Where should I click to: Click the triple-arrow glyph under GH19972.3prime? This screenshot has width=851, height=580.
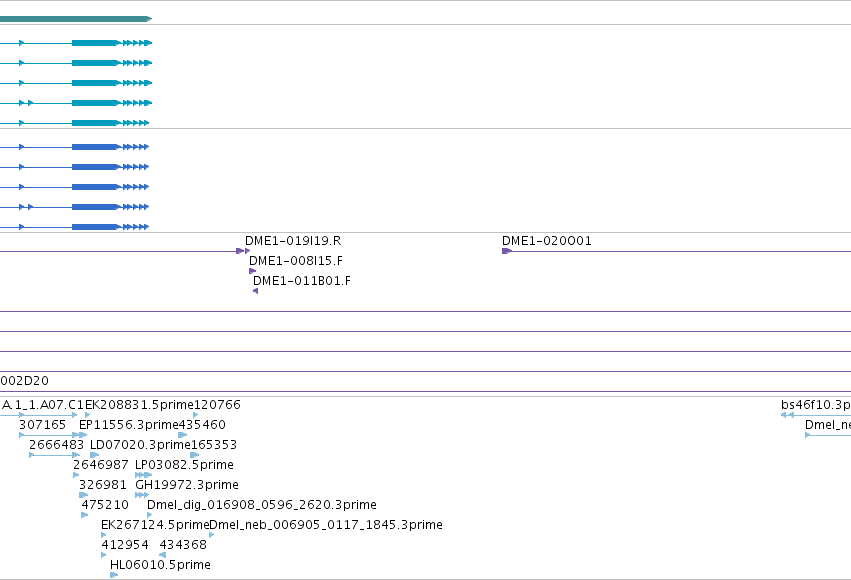pyautogui.click(x=142, y=495)
